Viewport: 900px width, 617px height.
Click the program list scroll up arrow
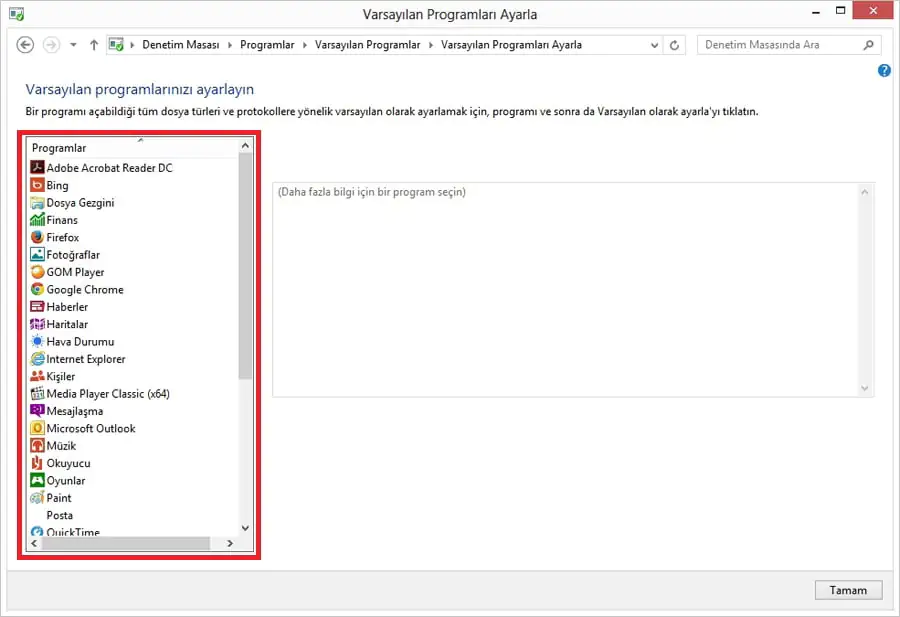[x=246, y=146]
